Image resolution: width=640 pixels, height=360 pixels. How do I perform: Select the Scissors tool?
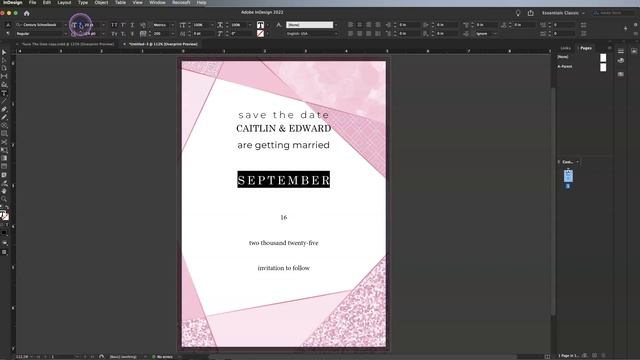(4, 142)
